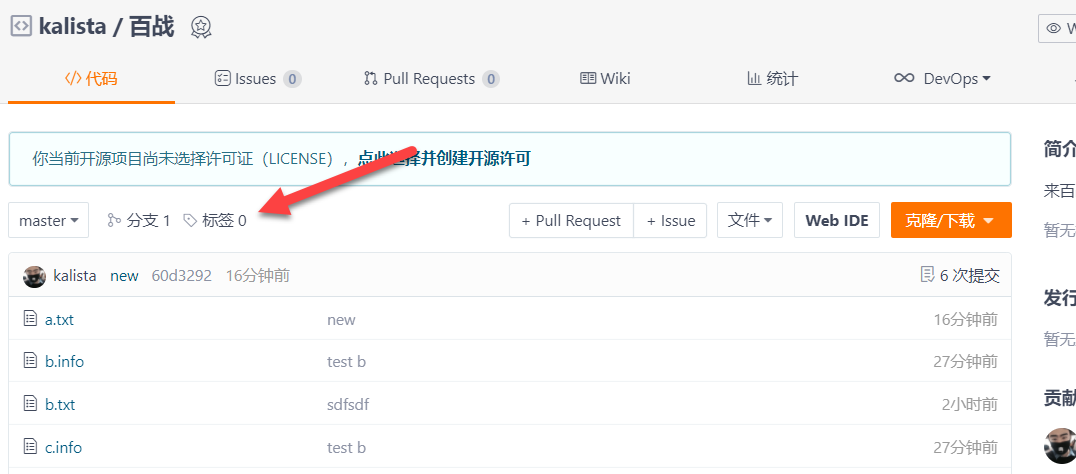Switch to the Issues tab
1076x474 pixels.
coord(258,79)
